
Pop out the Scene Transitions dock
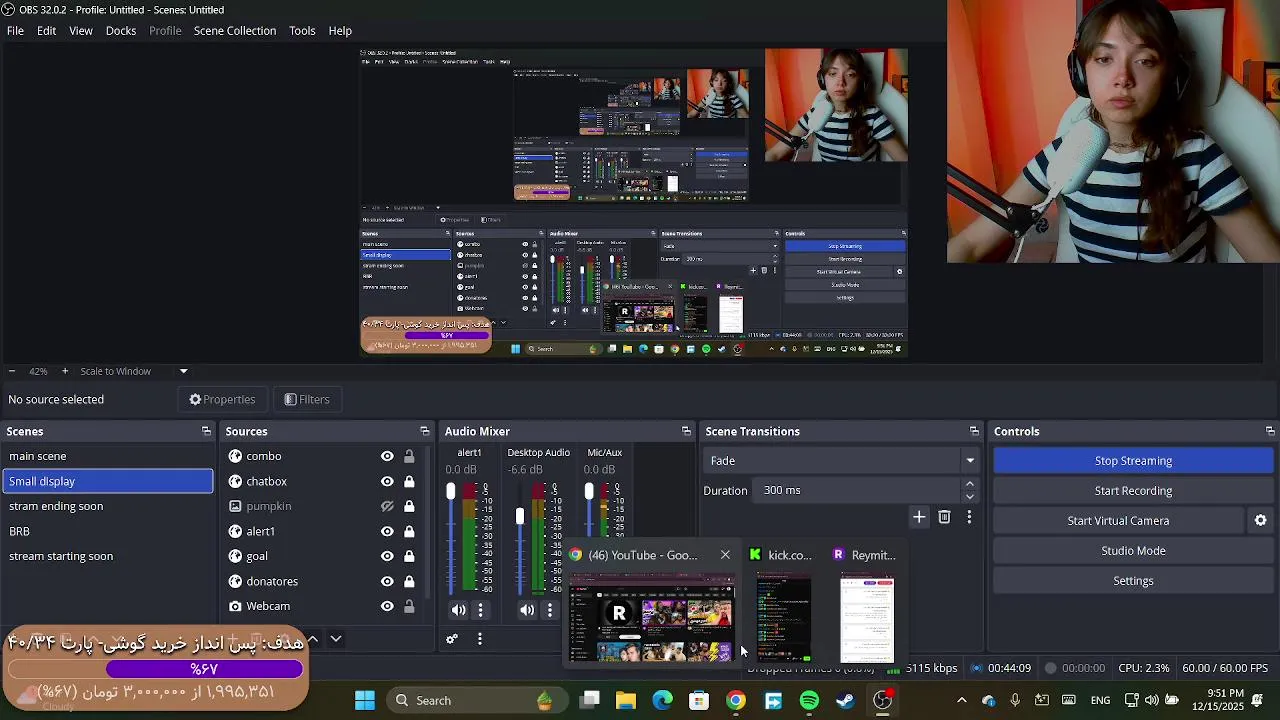(974, 431)
